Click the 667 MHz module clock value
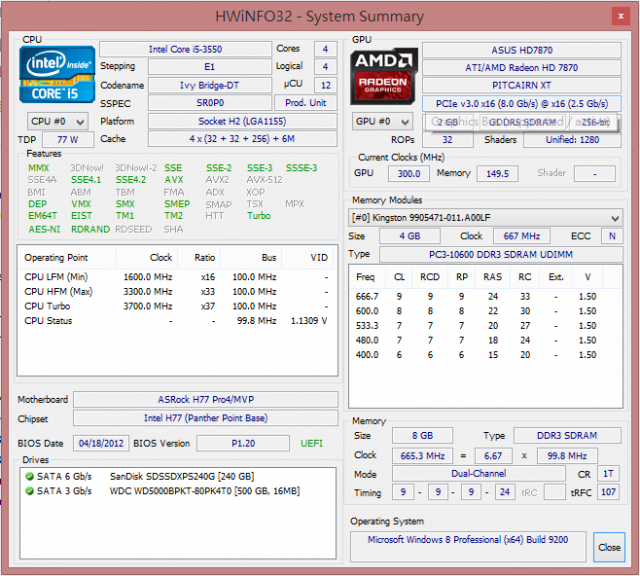Image resolution: width=640 pixels, height=576 pixels. coord(522,236)
